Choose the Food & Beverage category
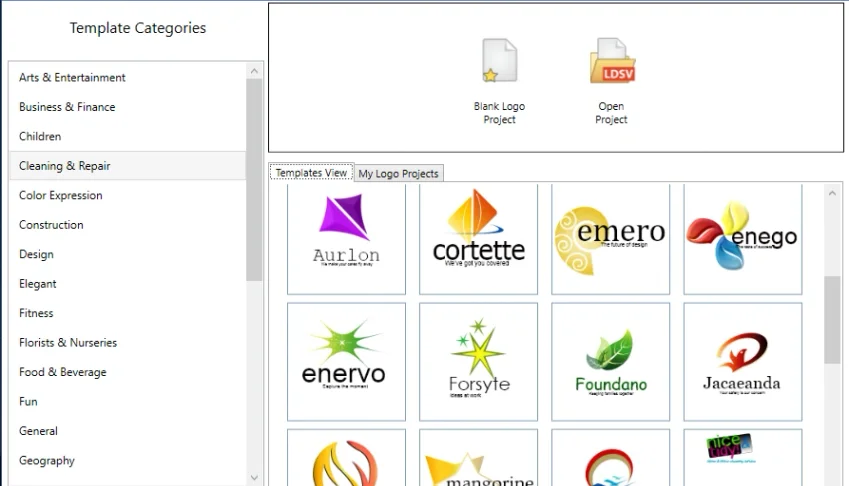Screen dimensions: 849x486 pos(128,372)
